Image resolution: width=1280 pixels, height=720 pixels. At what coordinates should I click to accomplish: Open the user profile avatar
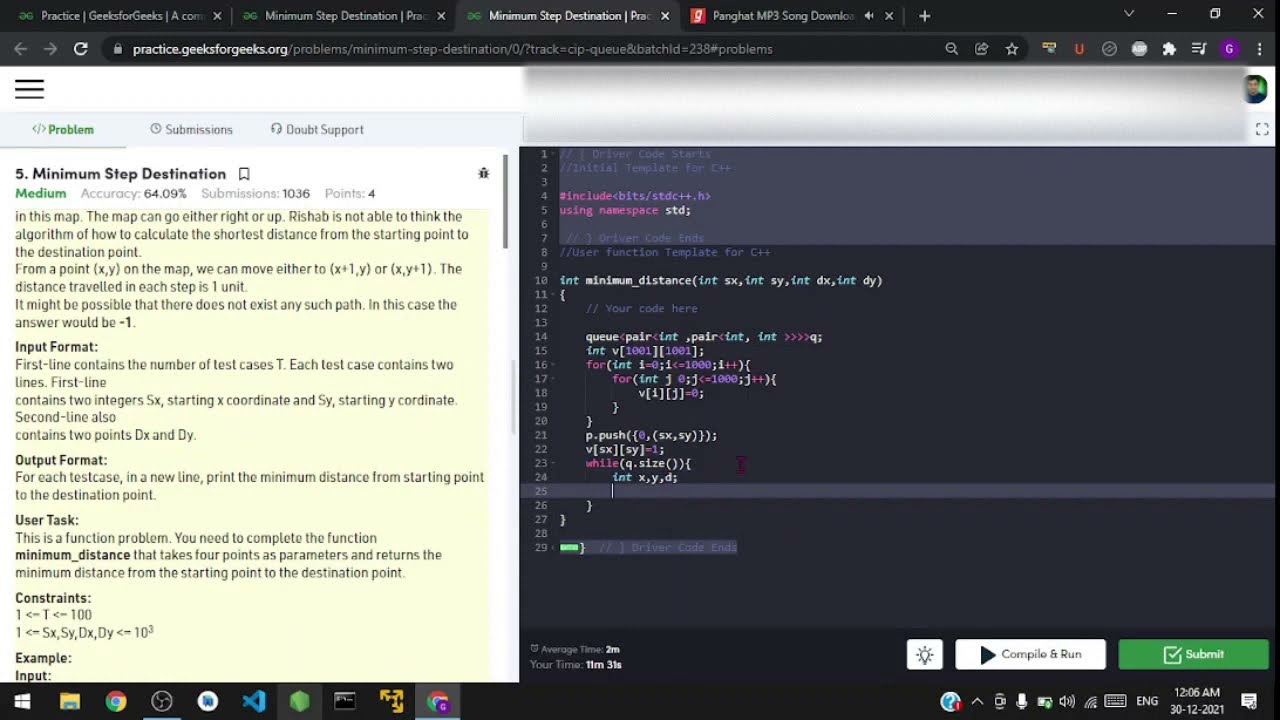[1255, 89]
